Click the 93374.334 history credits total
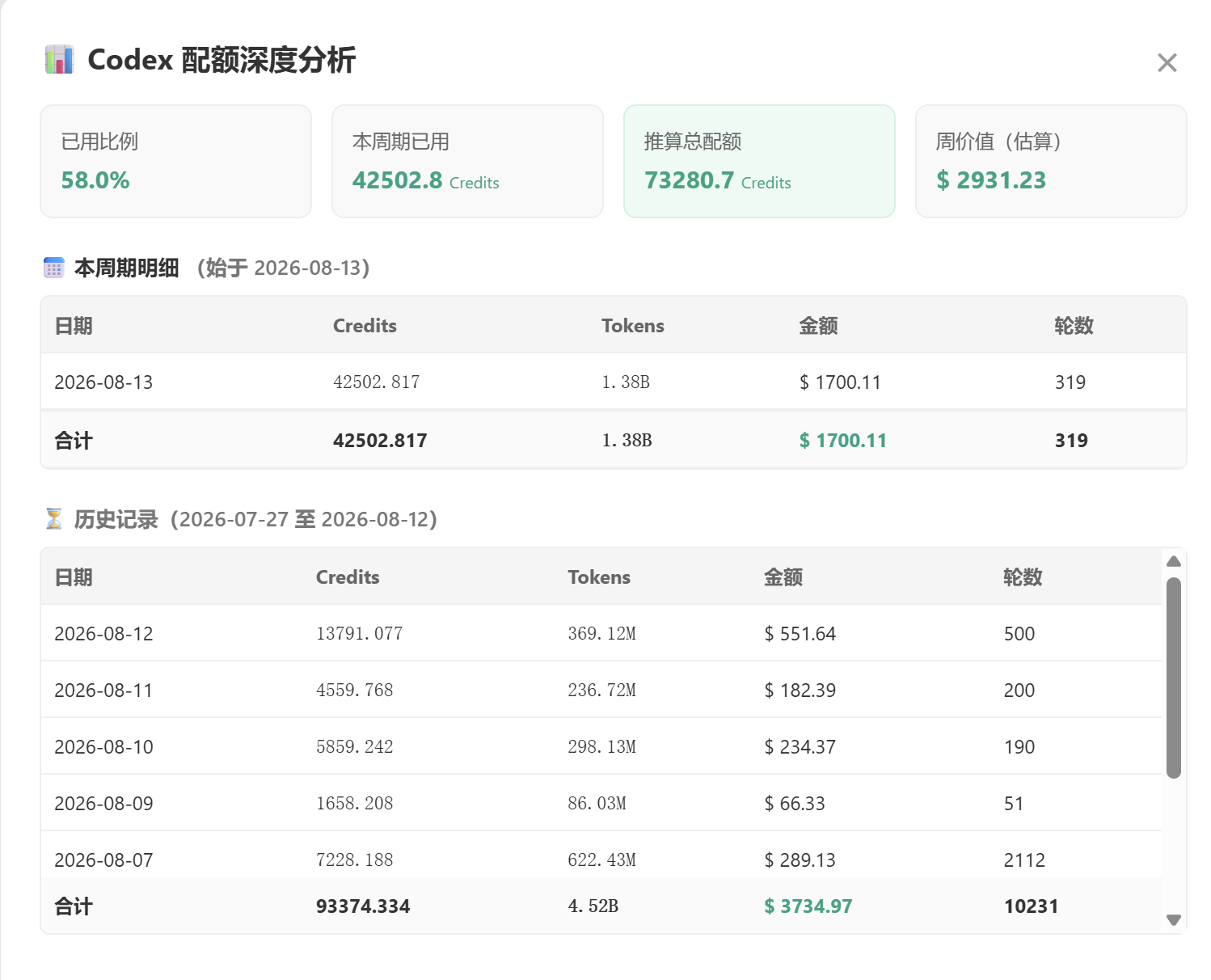The image size is (1211, 980). click(363, 906)
